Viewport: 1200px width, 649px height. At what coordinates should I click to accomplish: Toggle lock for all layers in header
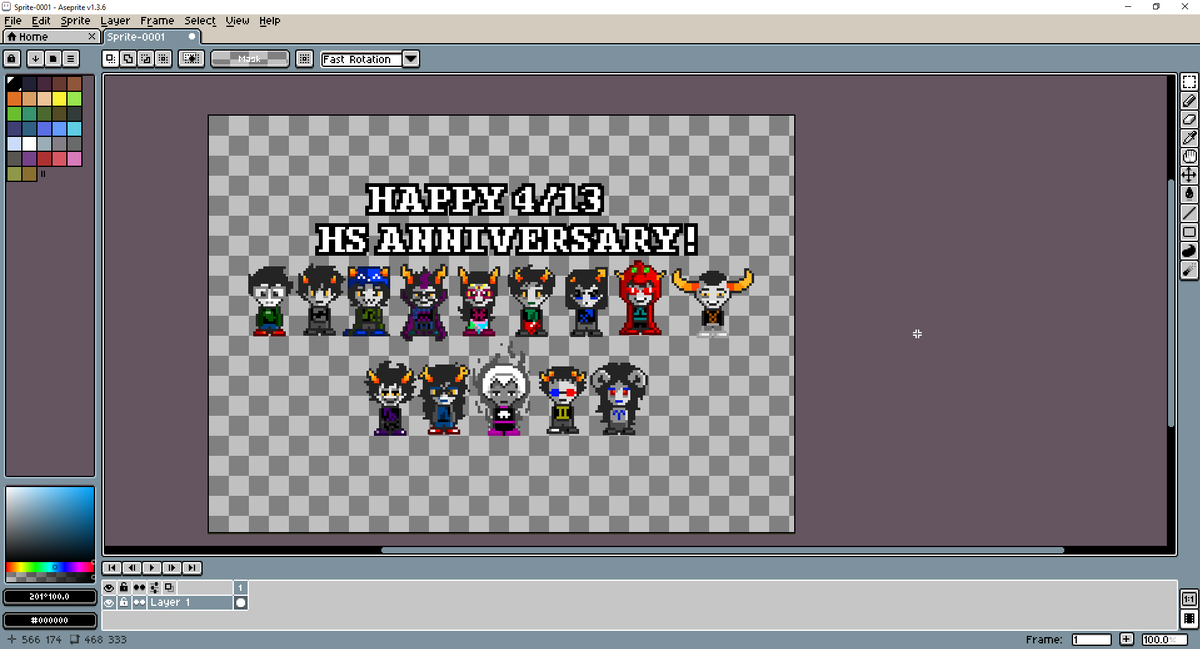(124, 587)
